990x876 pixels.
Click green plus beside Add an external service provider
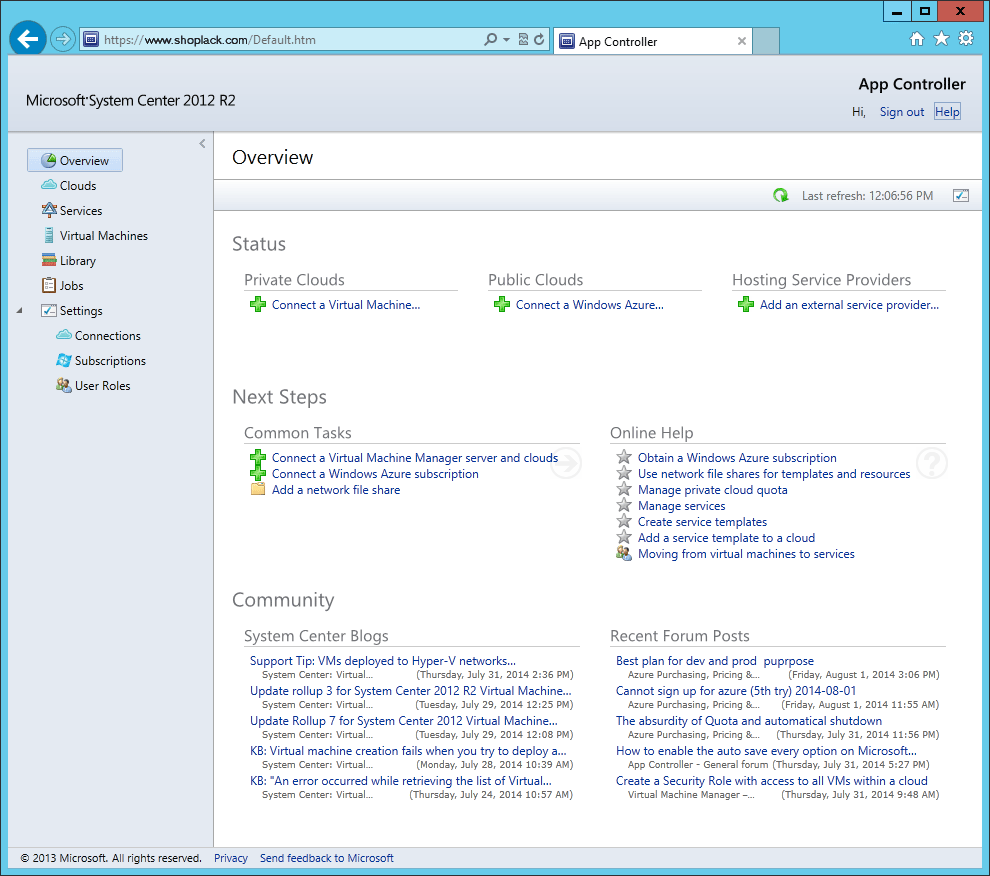click(746, 304)
